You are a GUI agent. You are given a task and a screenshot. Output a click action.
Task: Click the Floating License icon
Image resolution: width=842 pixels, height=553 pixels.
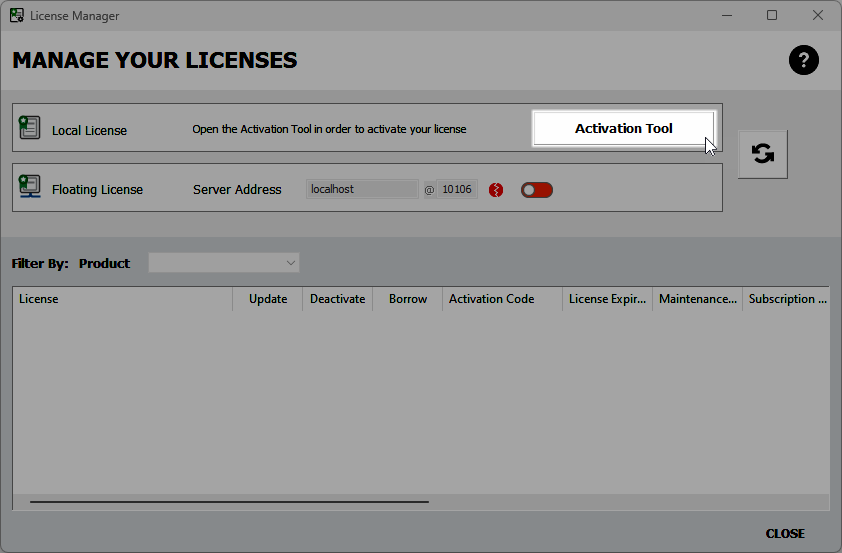(x=30, y=188)
